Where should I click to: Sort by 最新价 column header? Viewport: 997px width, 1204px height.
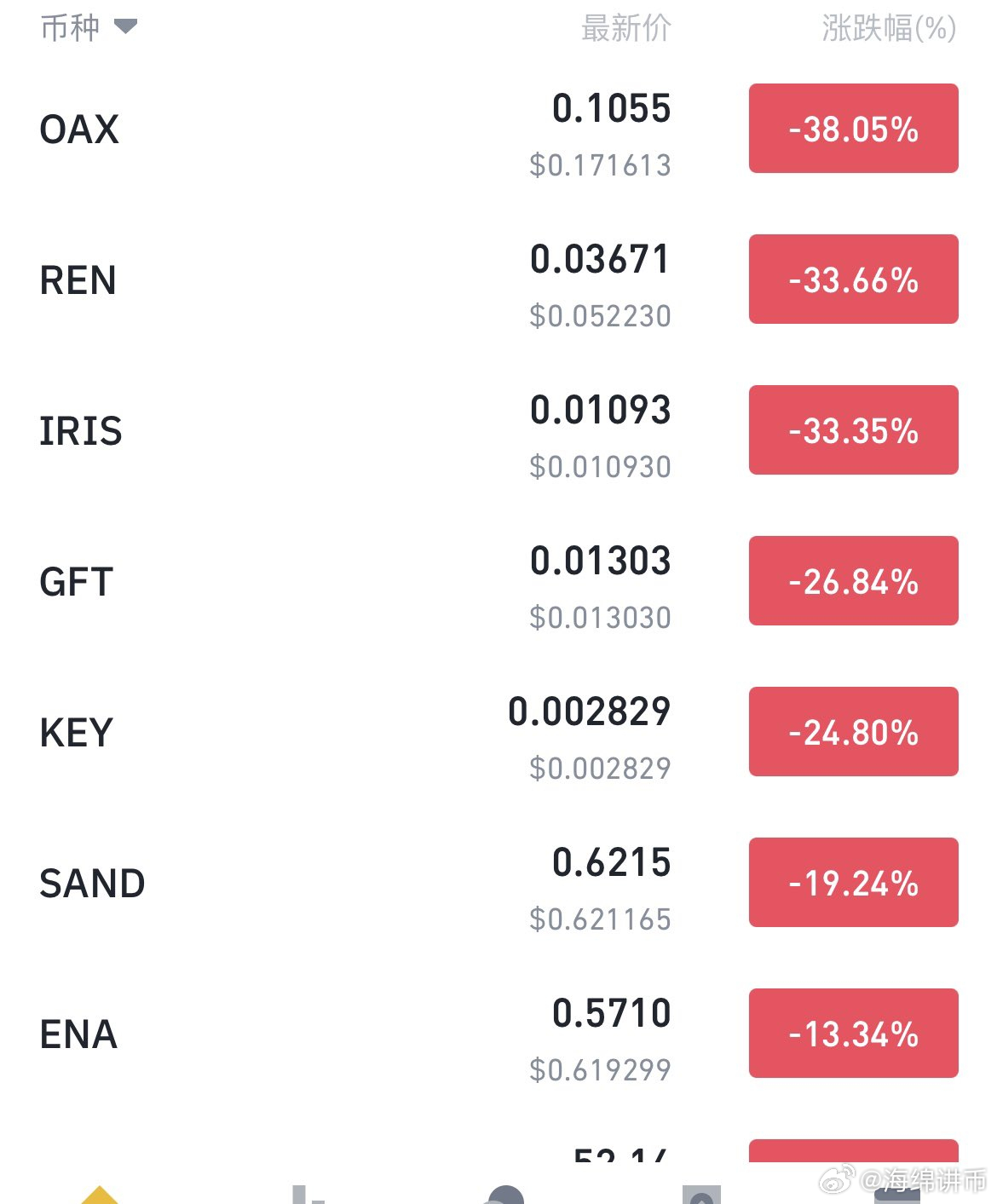[x=626, y=28]
